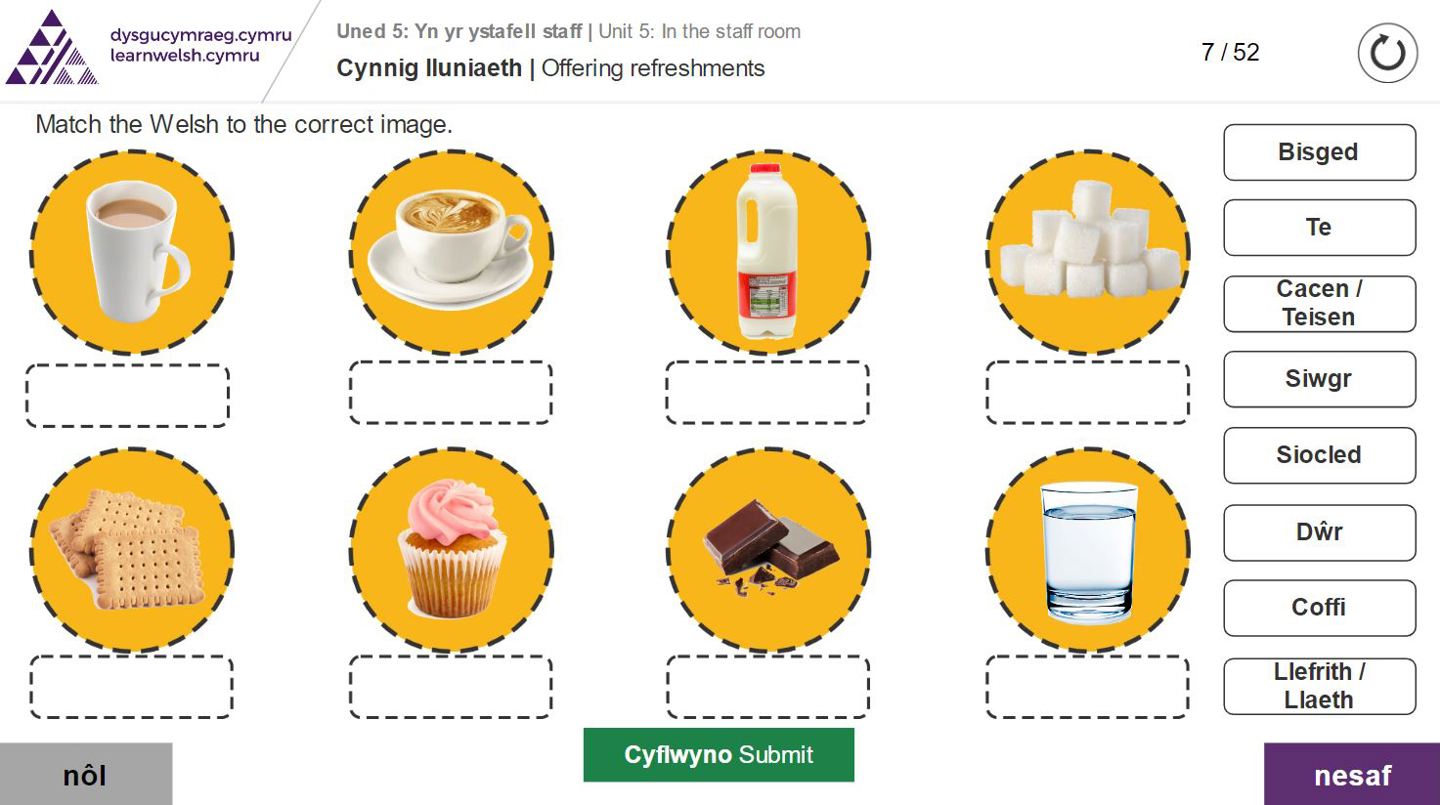The width and height of the screenshot is (1440, 805).
Task: Choose the Siwgr word tile
Action: click(x=1319, y=379)
